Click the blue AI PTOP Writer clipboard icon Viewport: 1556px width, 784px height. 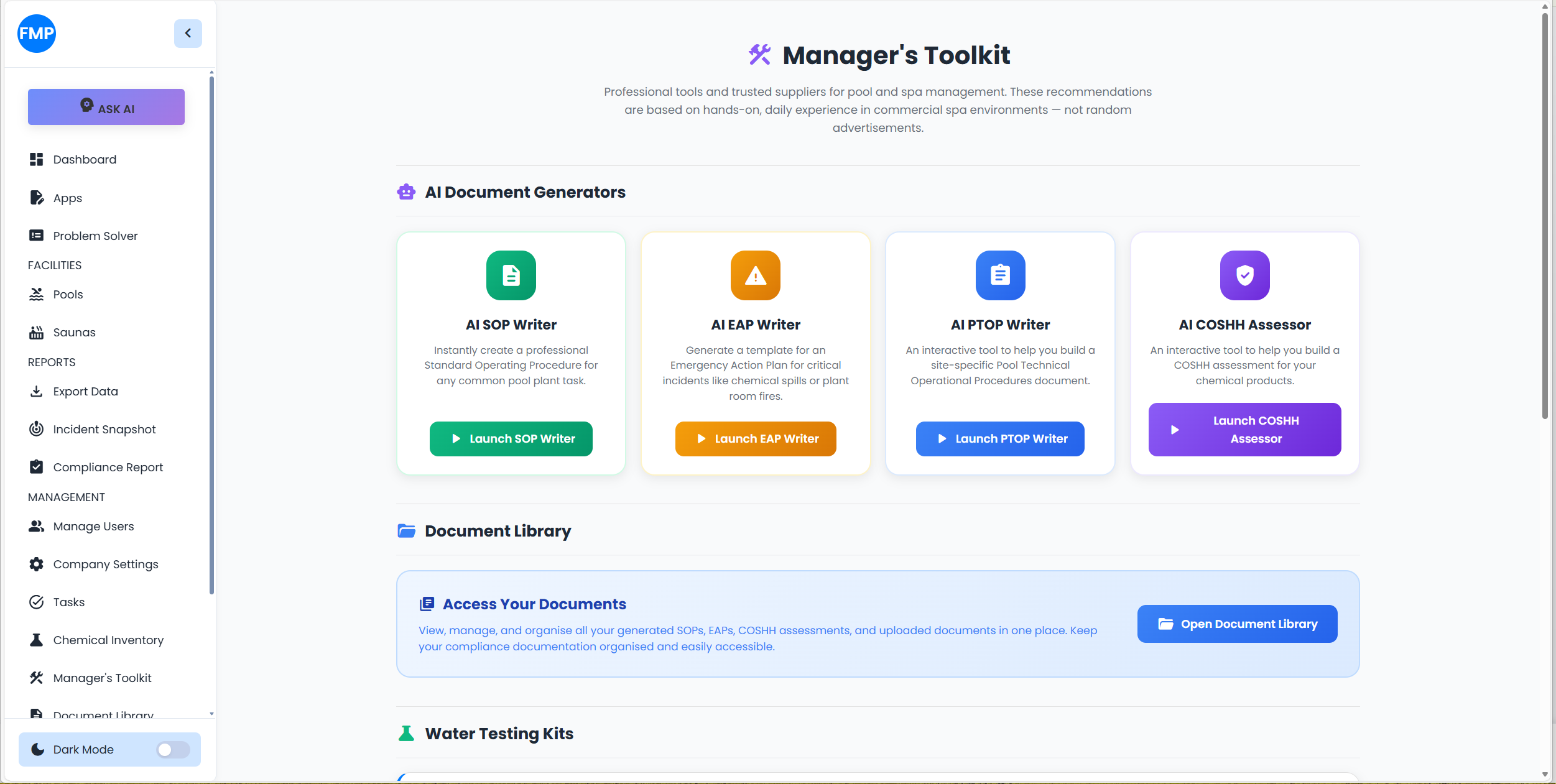(x=1000, y=275)
